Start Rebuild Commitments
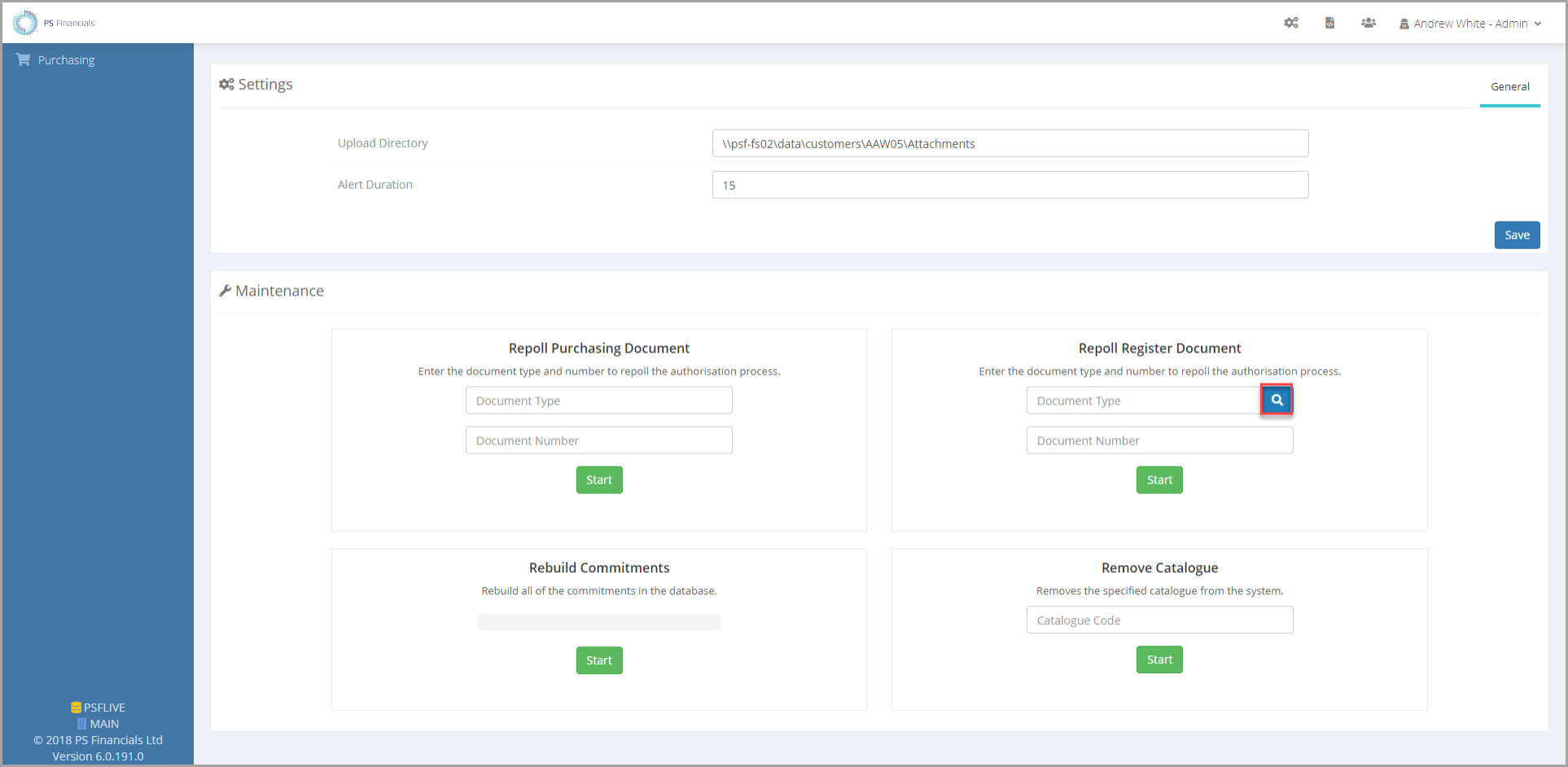The width and height of the screenshot is (1568, 767). [x=599, y=660]
